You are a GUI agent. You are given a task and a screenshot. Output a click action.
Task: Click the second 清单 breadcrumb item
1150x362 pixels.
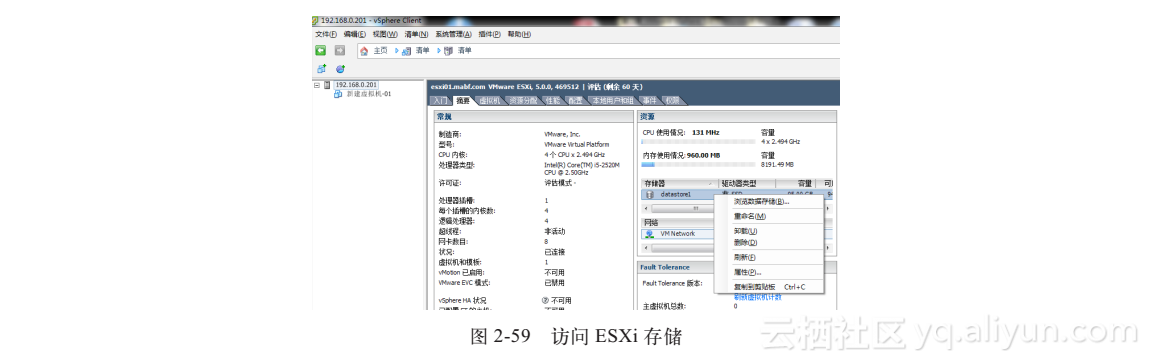(x=465, y=51)
